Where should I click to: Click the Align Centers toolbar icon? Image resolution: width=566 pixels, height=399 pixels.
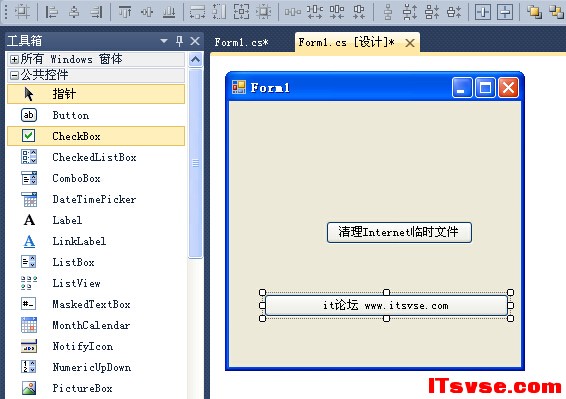[x=74, y=12]
